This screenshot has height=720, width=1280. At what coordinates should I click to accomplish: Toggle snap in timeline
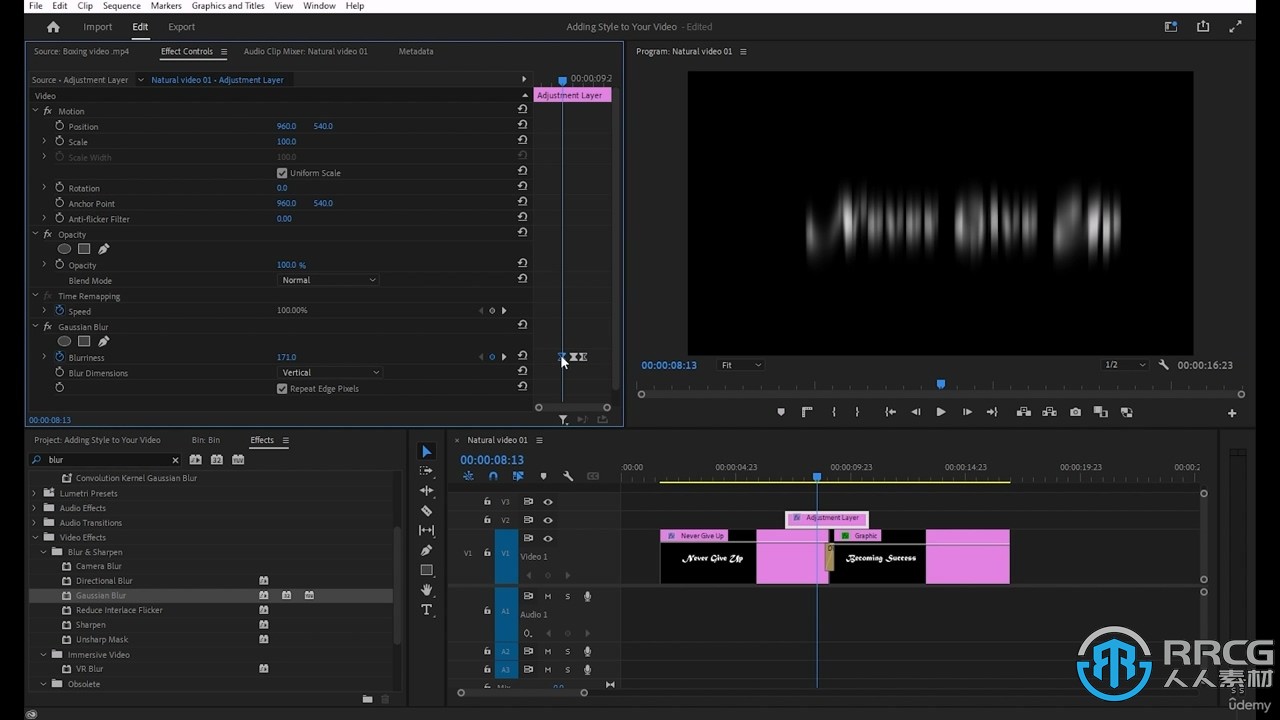(493, 476)
